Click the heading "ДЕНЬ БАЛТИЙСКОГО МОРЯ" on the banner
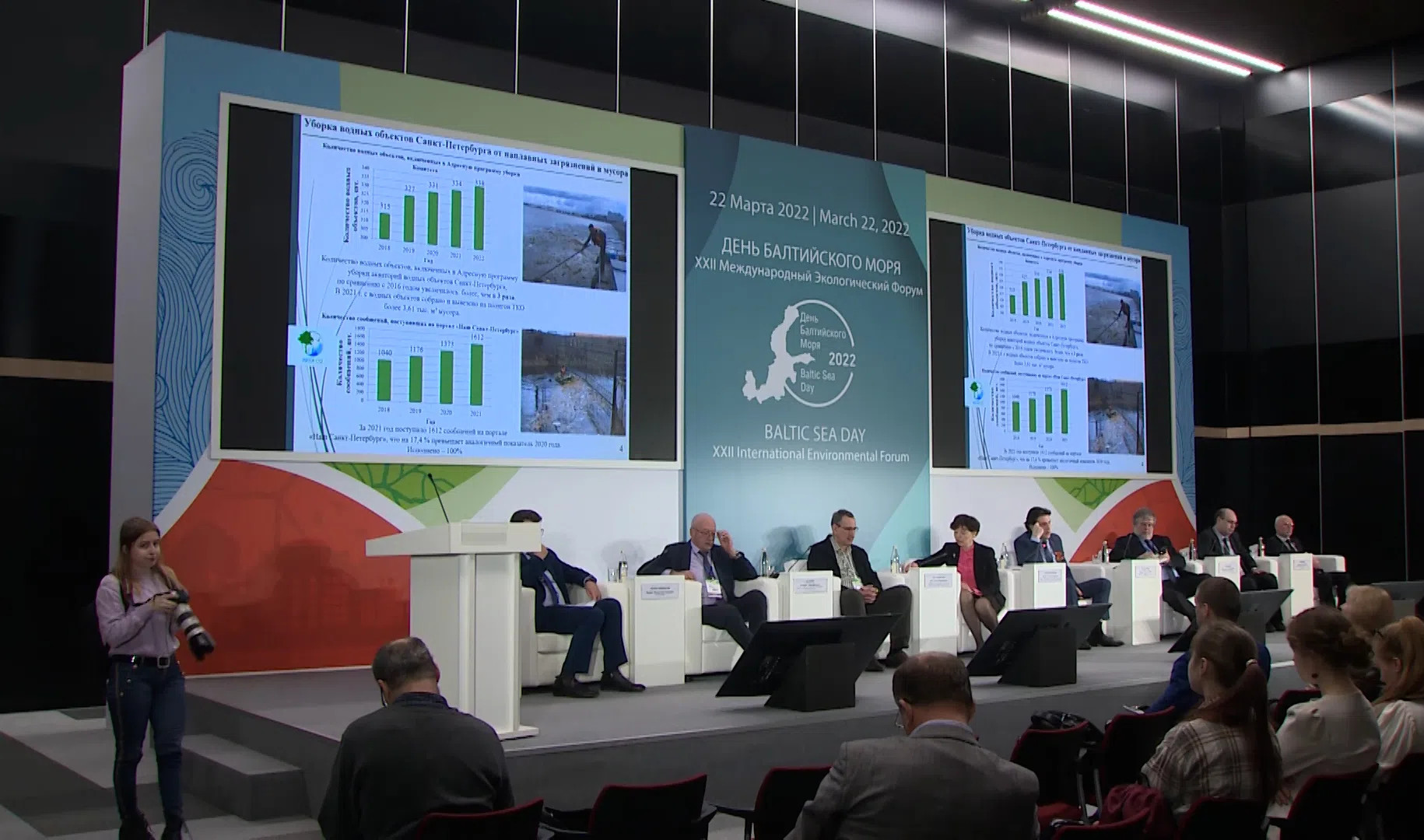Image resolution: width=1424 pixels, height=840 pixels. tap(812, 257)
